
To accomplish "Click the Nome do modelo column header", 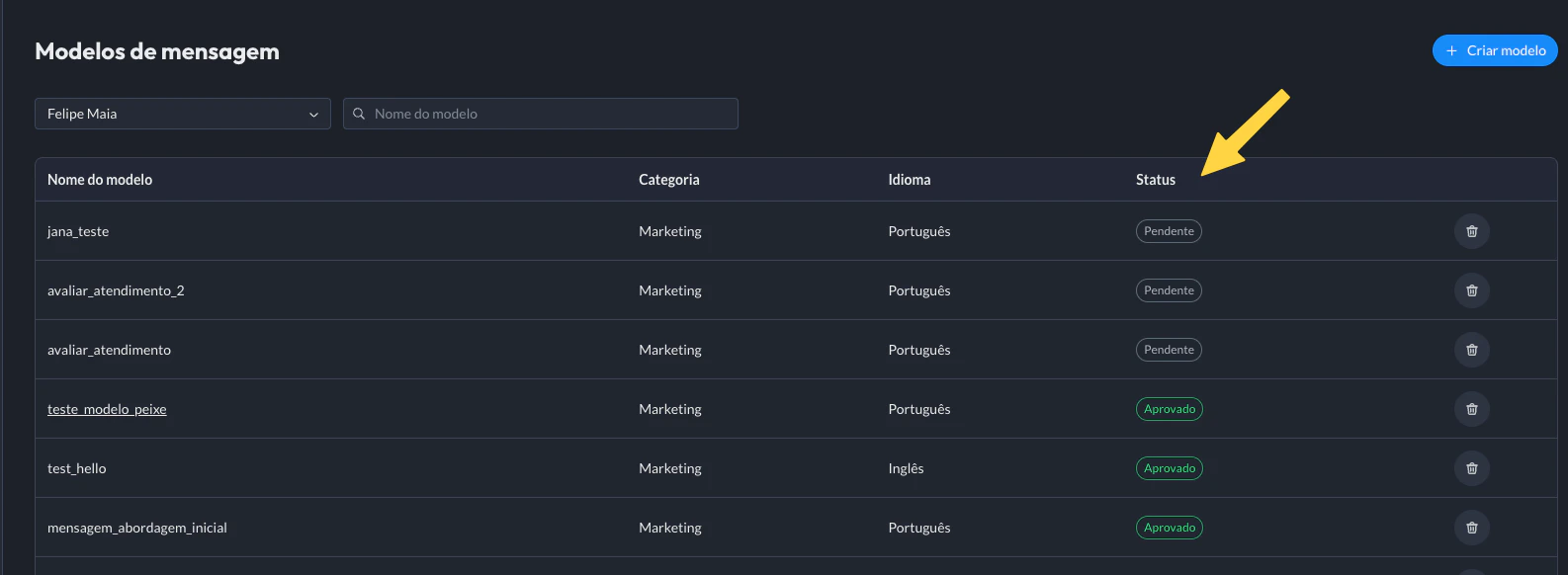I will click(100, 180).
